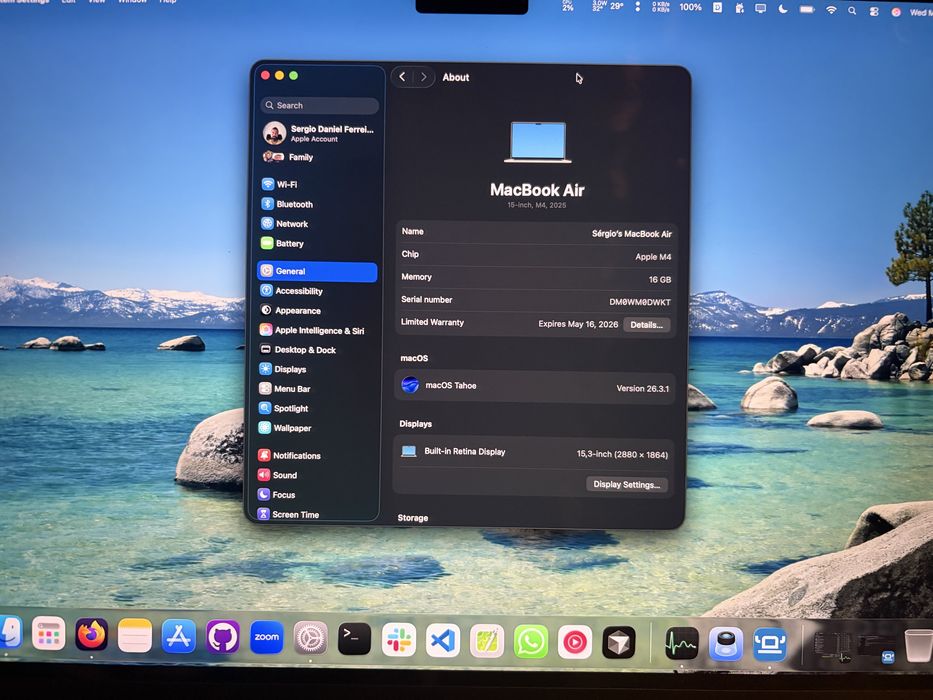The image size is (933, 700).
Task: Click System Settings gear in Dock
Action: click(311, 638)
